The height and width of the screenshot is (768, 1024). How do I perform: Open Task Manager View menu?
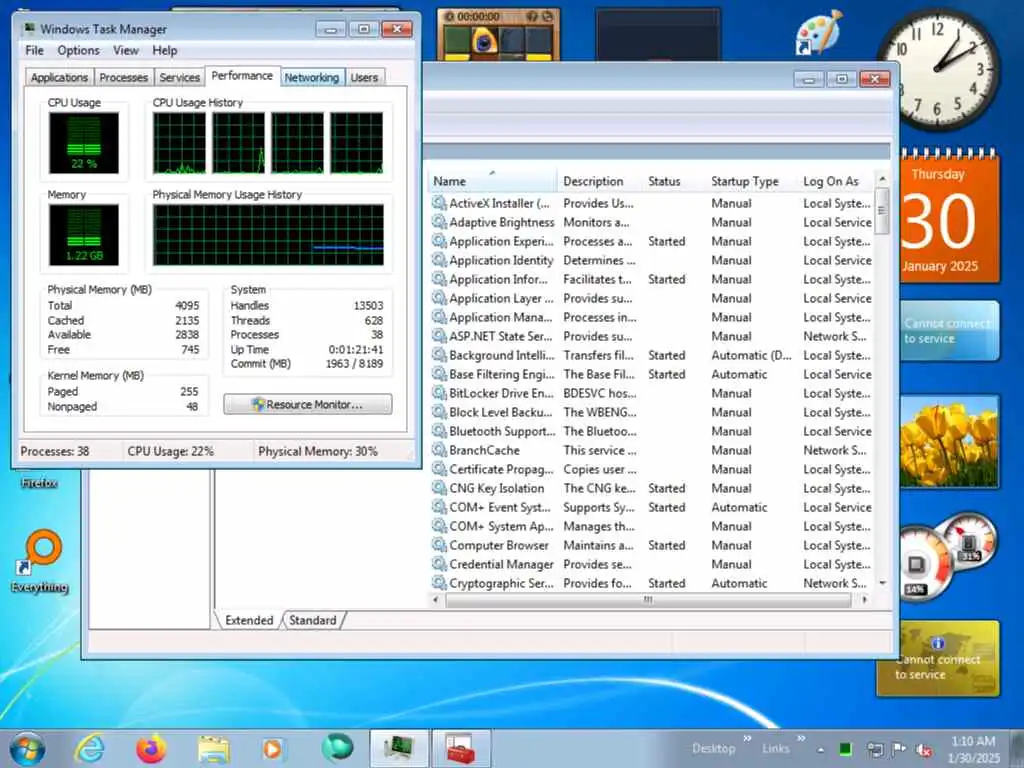[125, 50]
